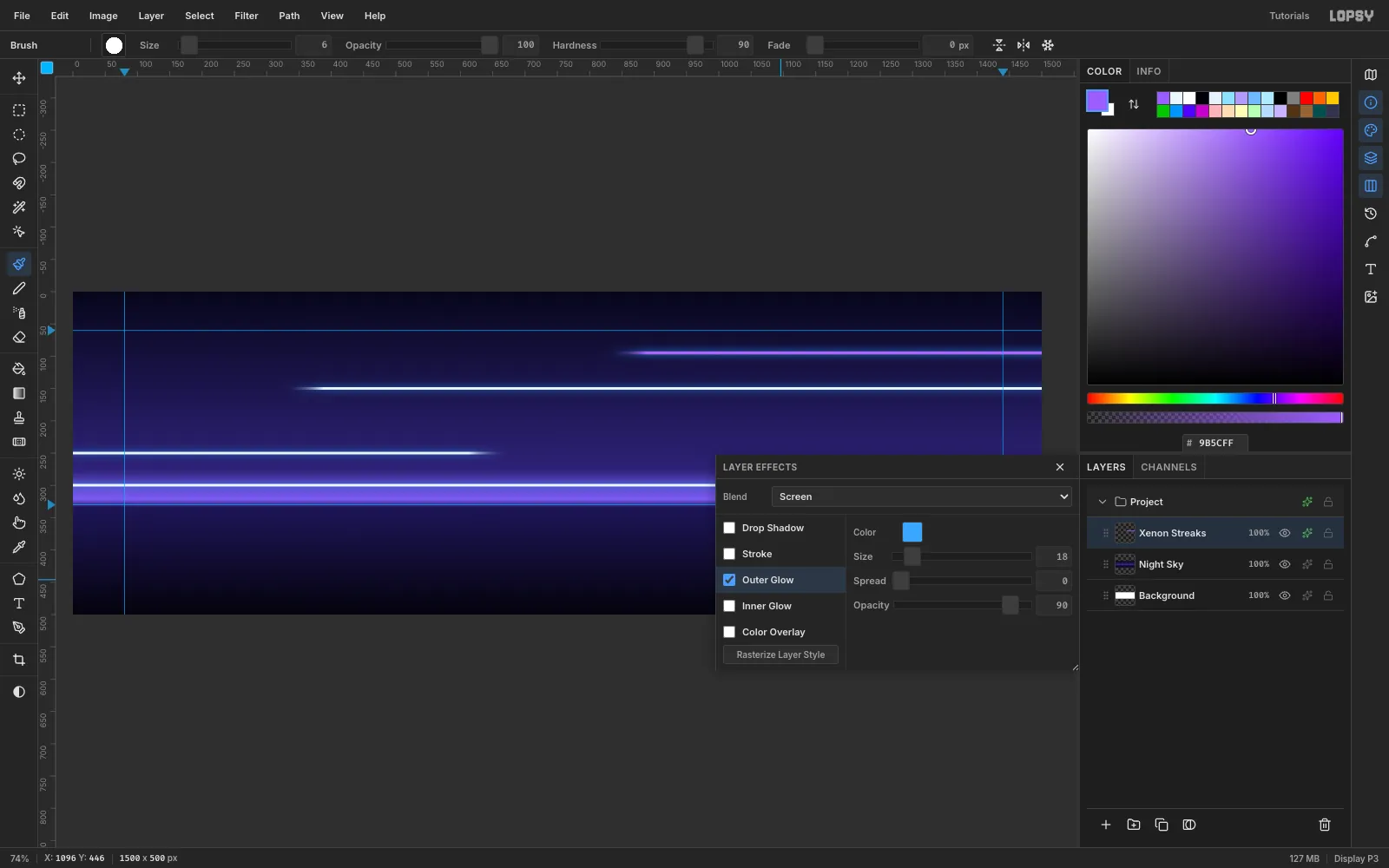Open the Paths panel icon

click(1371, 241)
